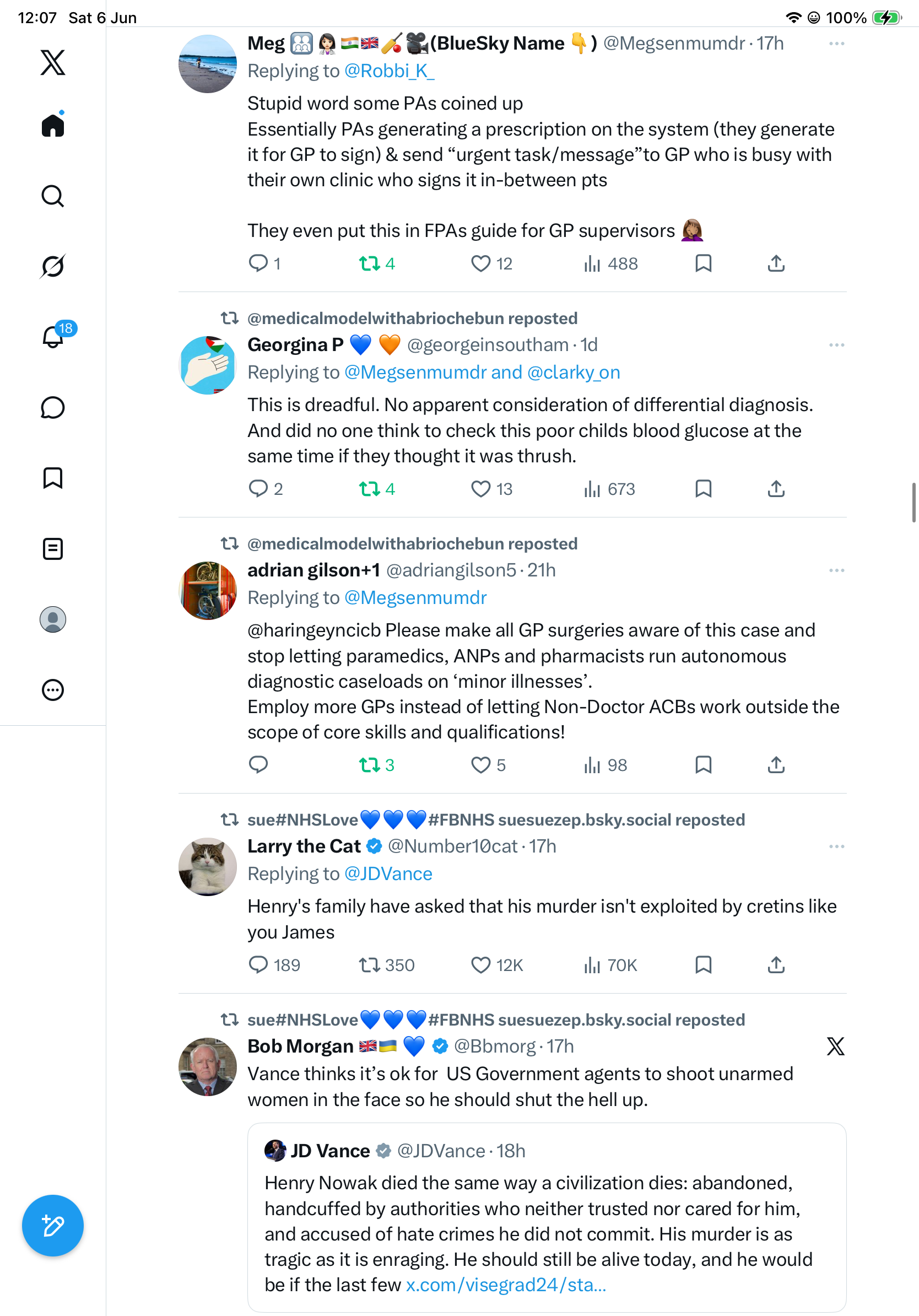Open the @Robbi_K_ mention link

tap(389, 71)
